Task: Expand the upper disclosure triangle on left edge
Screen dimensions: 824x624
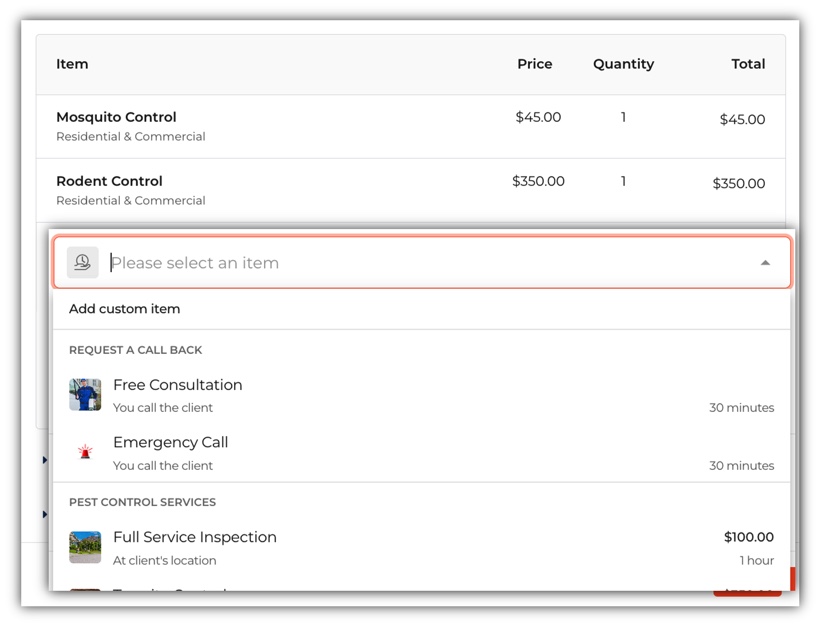Action: pos(45,460)
